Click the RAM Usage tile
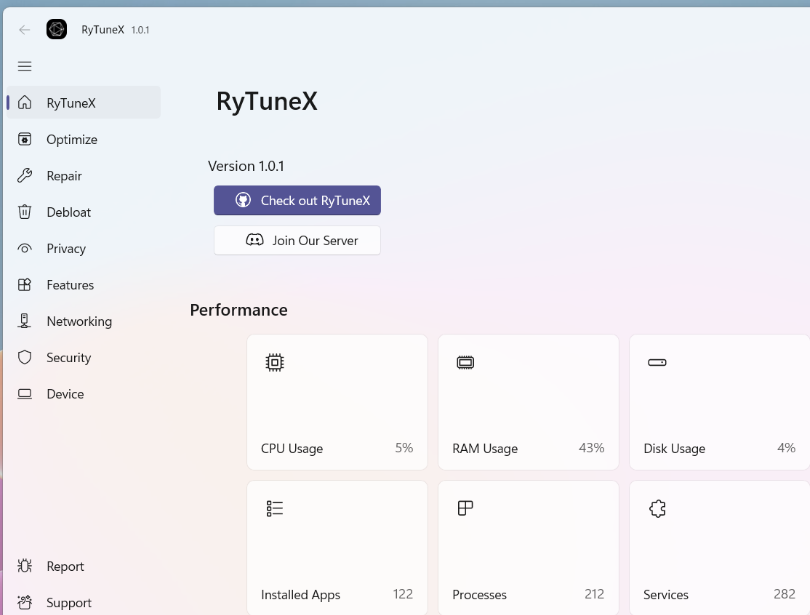 click(x=528, y=402)
